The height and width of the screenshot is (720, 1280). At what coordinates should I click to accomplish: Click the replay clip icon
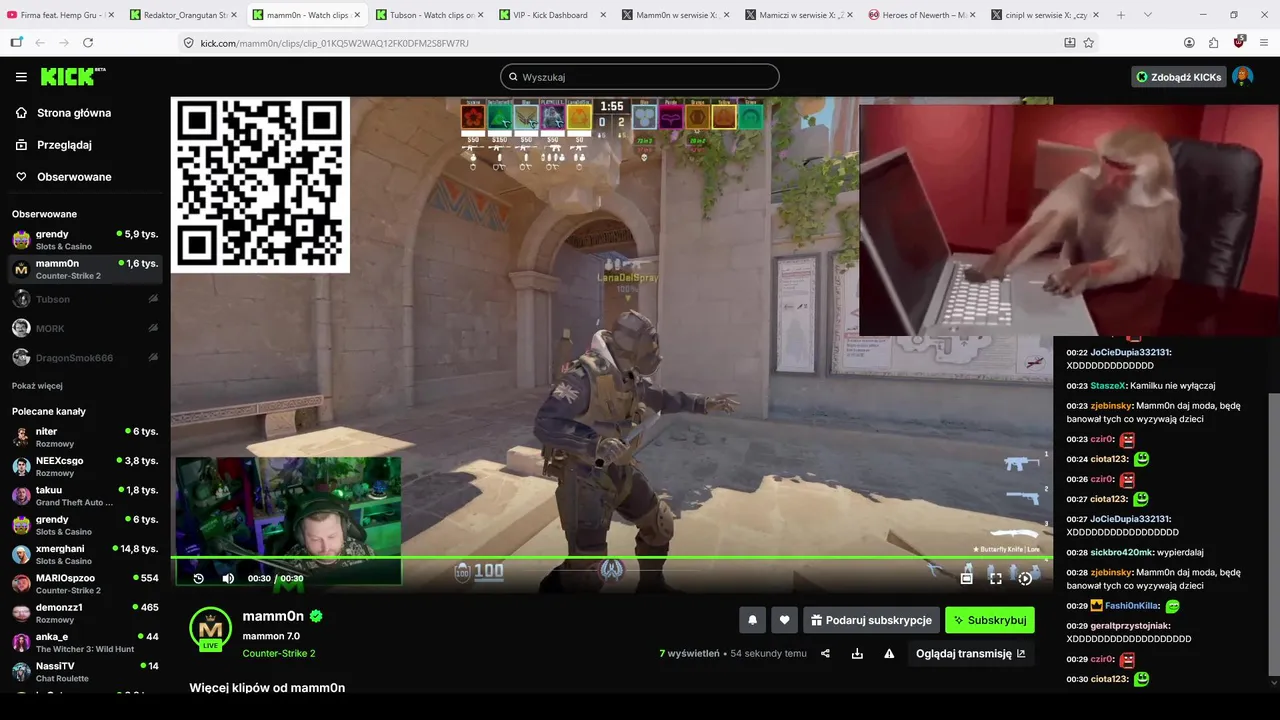pos(198,578)
